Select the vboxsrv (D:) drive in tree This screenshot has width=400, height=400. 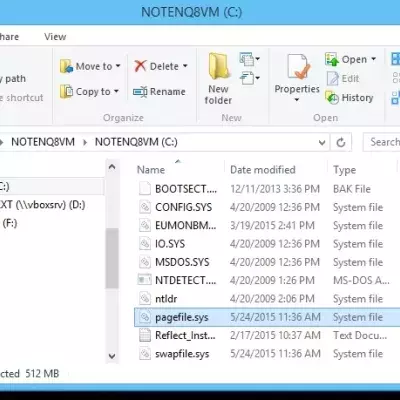(x=42, y=204)
